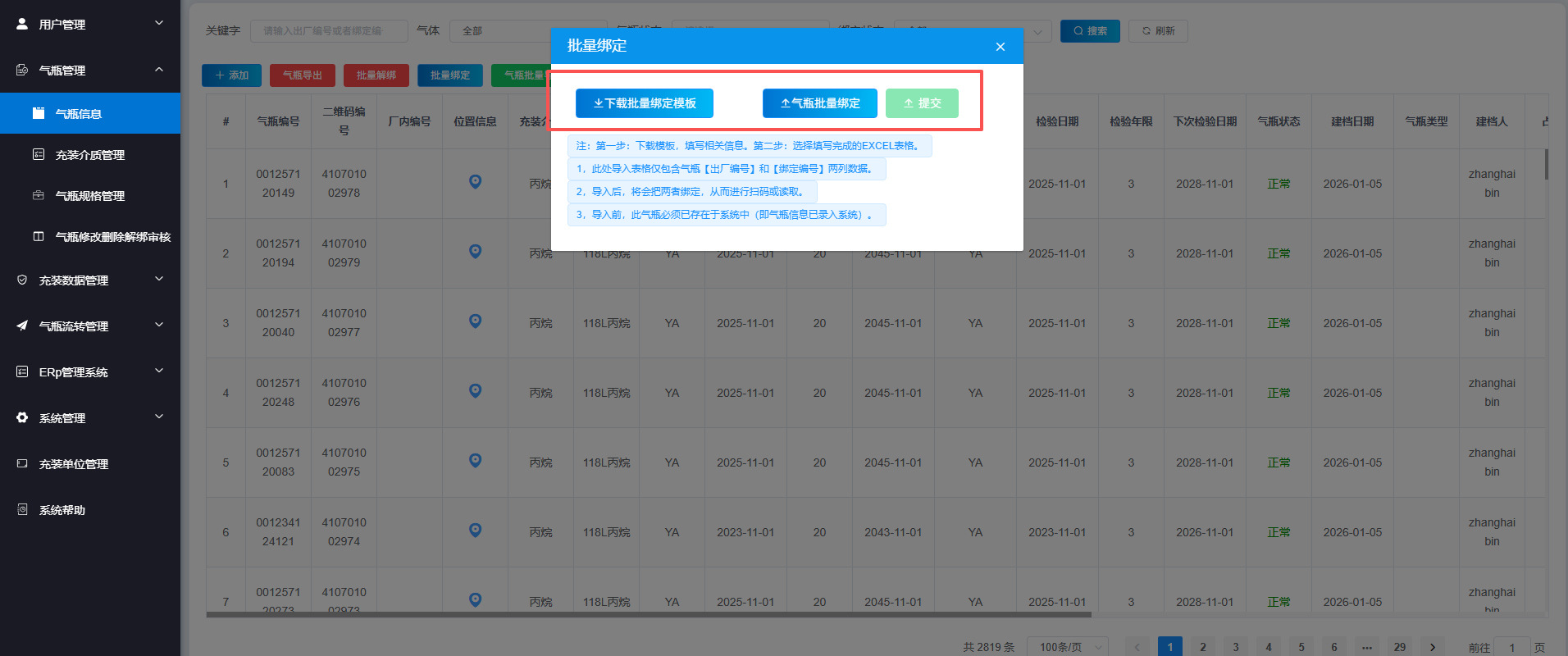Open the 100条/页 page size dropdown
The height and width of the screenshot is (656, 1568).
point(1068,647)
